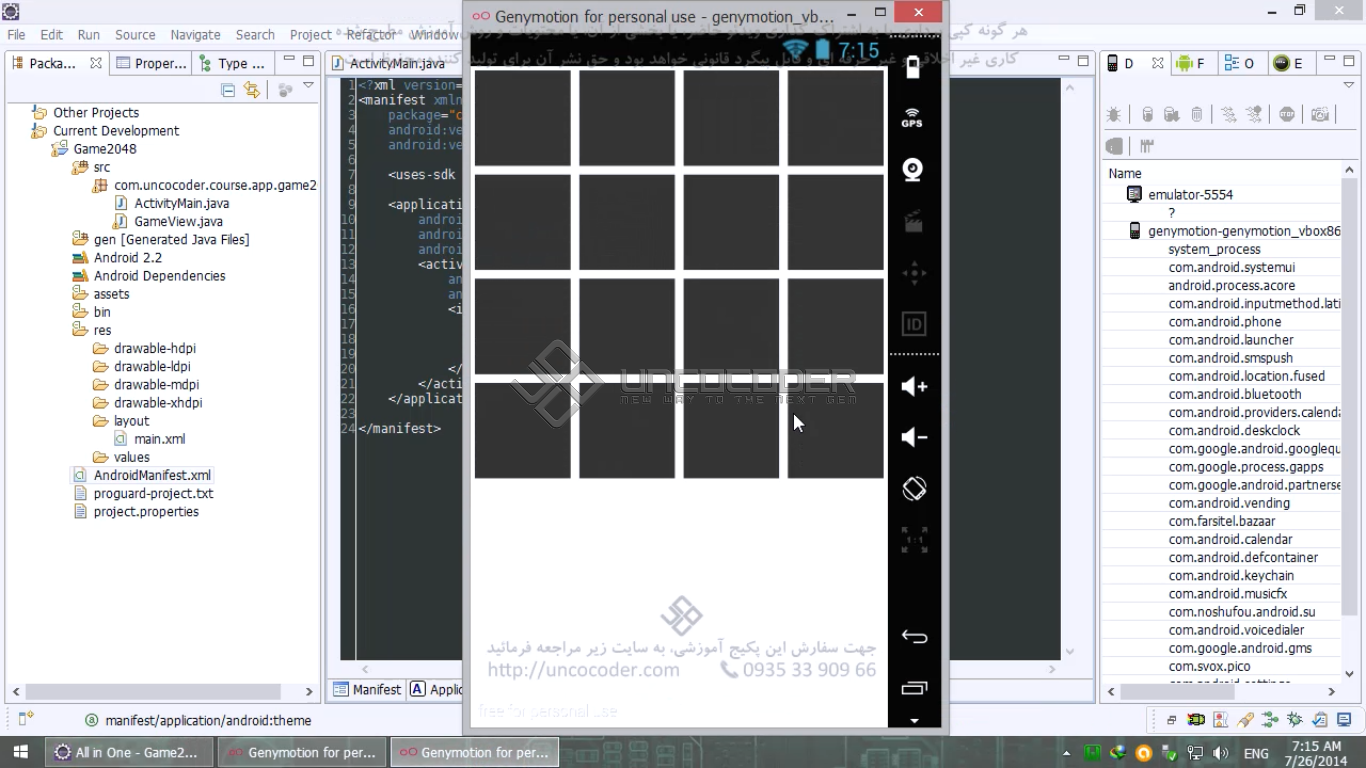Select emulator-5554 in the Devices list

point(1180,194)
